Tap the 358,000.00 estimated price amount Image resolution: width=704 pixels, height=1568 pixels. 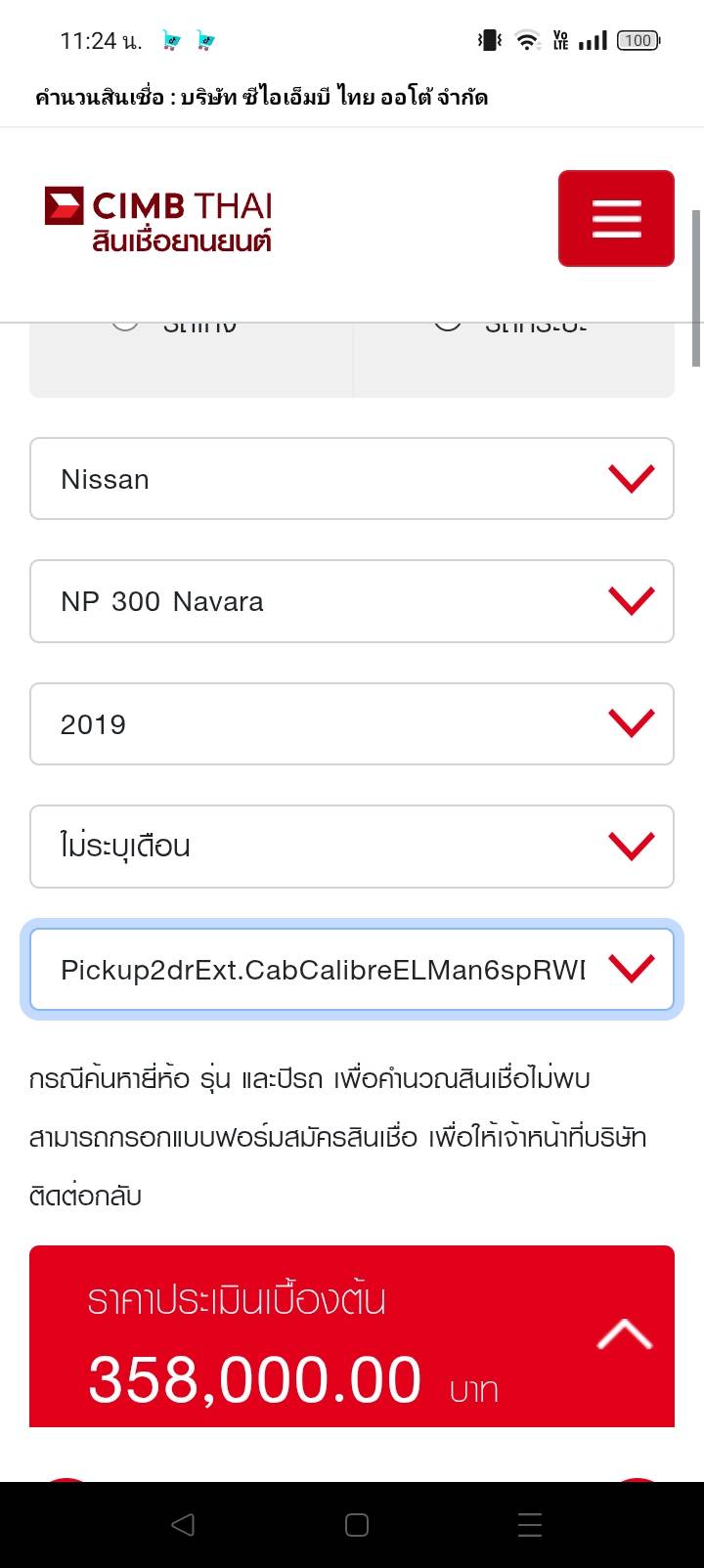pyautogui.click(x=255, y=1379)
